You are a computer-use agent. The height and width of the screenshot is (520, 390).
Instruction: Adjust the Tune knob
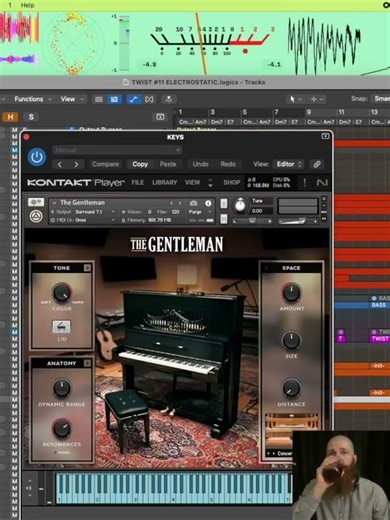(240, 206)
